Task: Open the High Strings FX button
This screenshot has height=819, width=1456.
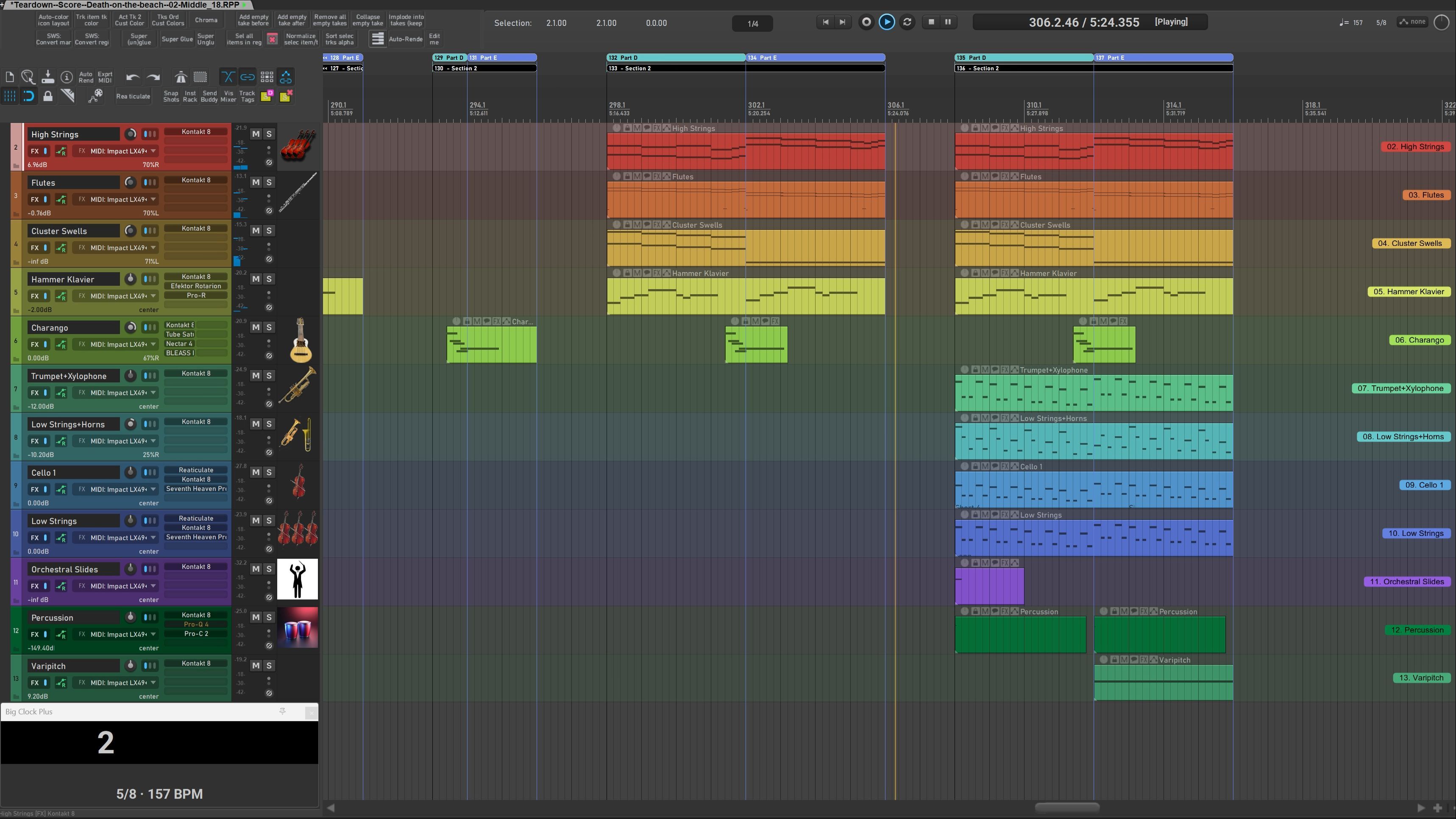Action: [34, 151]
